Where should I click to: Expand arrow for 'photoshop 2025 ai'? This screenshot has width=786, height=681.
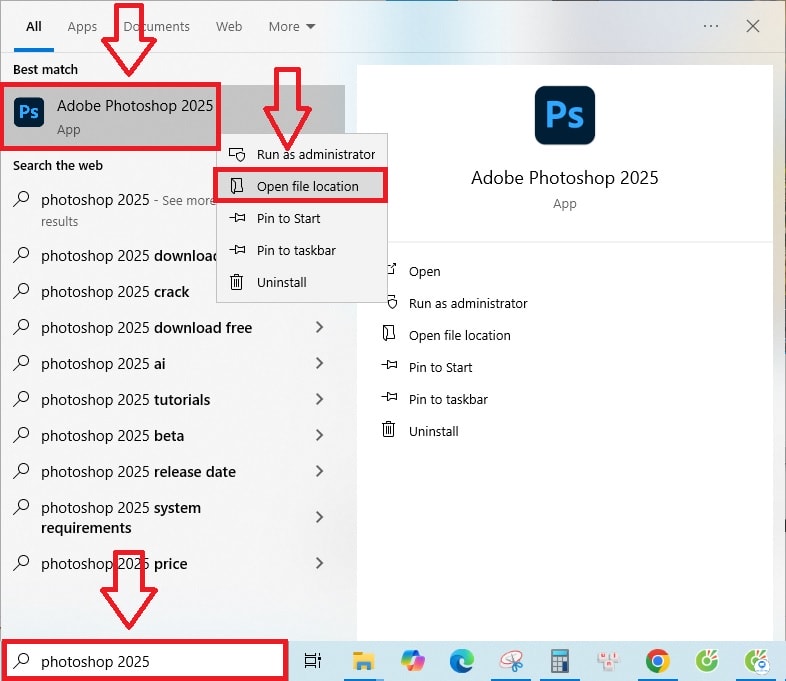(x=319, y=364)
